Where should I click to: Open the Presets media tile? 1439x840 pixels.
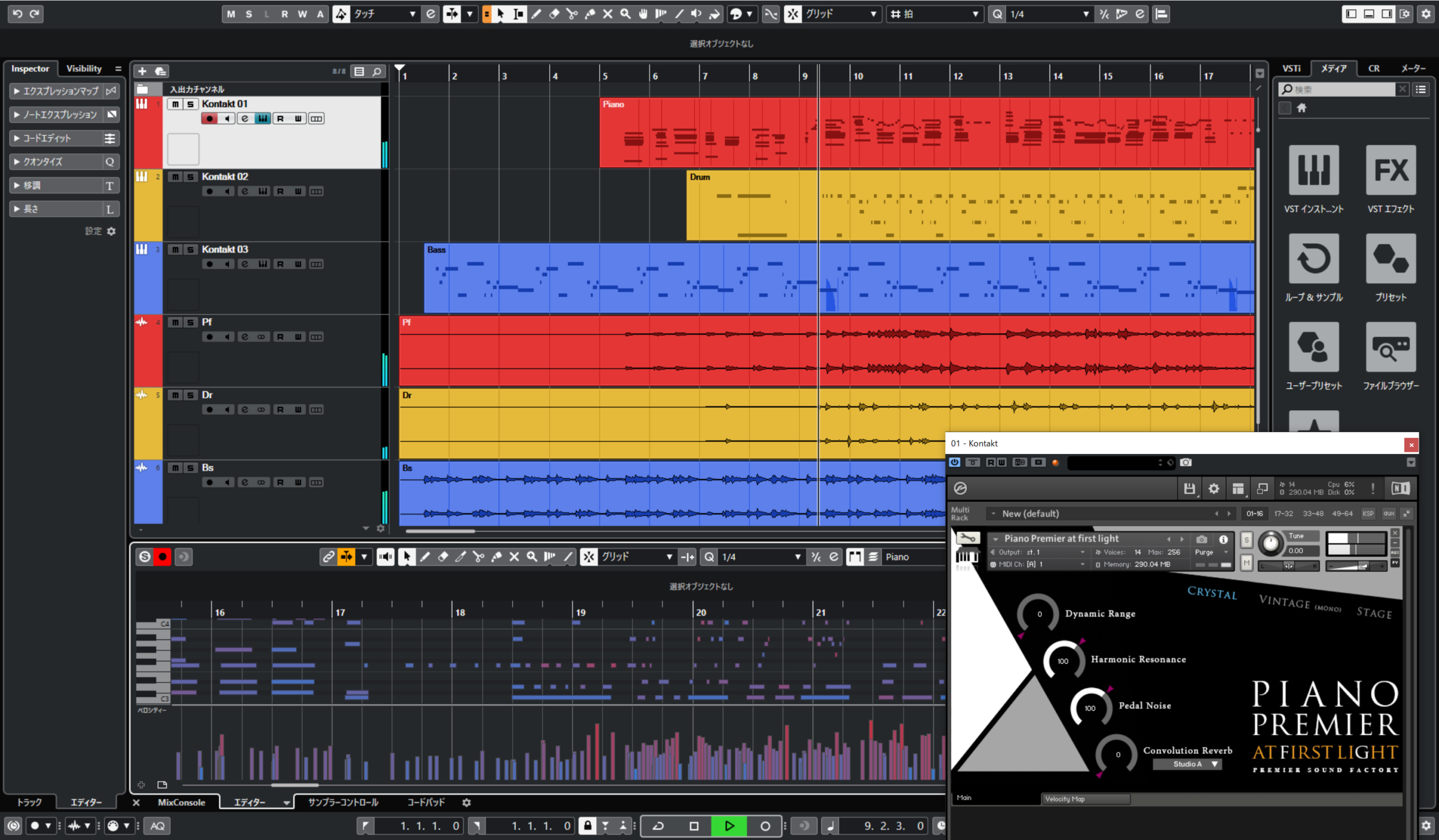click(1391, 258)
